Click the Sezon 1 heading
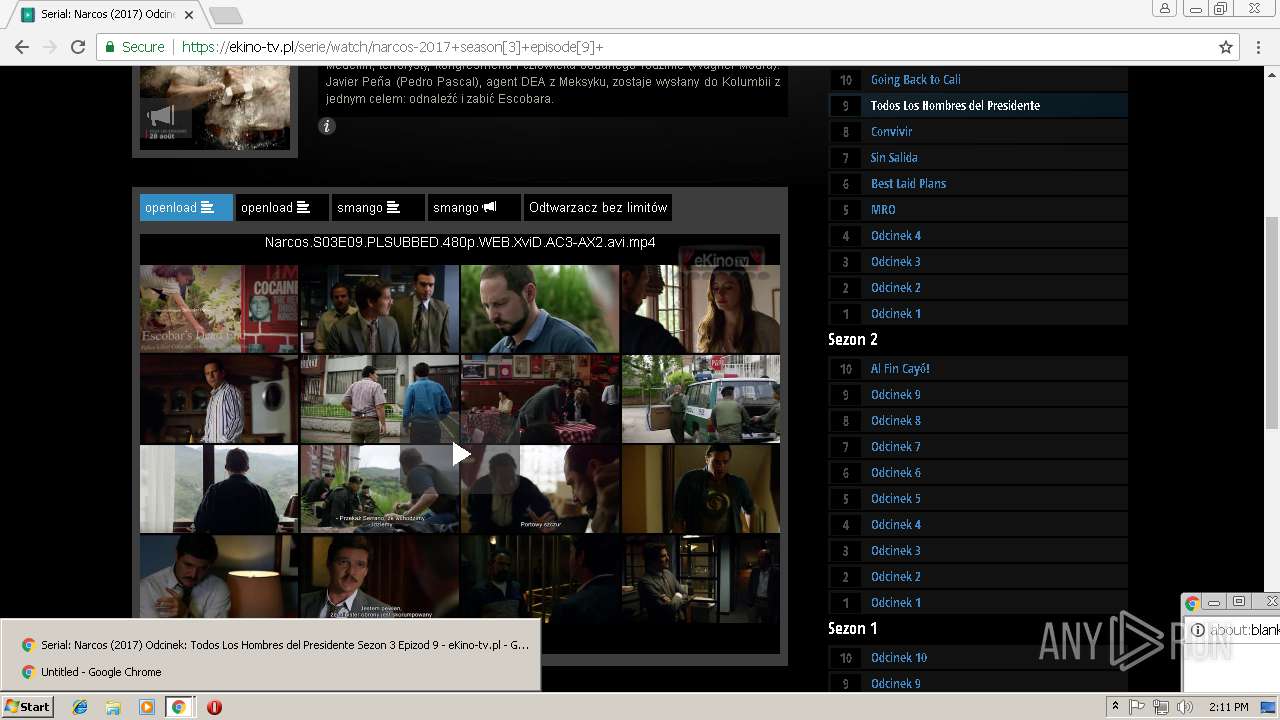This screenshot has width=1280, height=720. click(x=853, y=629)
